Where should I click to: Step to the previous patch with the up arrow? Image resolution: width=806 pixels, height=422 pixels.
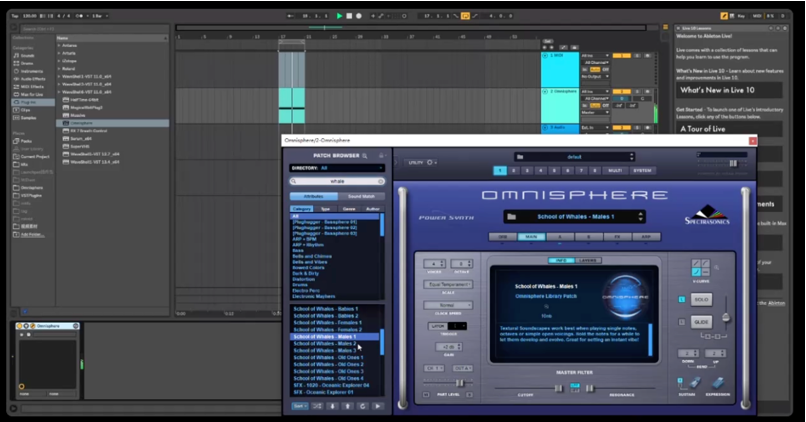coord(347,406)
